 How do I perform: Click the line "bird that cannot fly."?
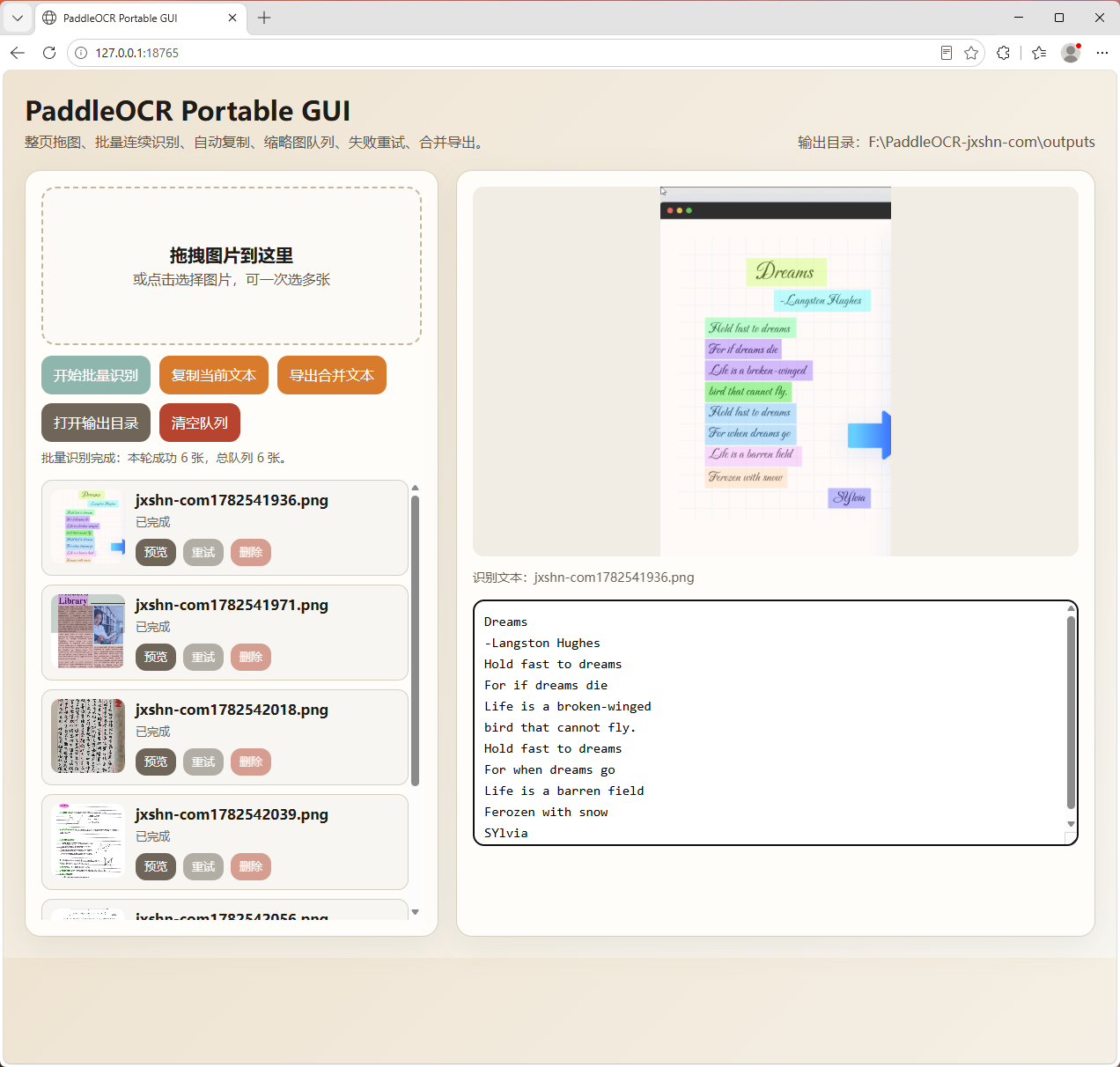coord(560,728)
